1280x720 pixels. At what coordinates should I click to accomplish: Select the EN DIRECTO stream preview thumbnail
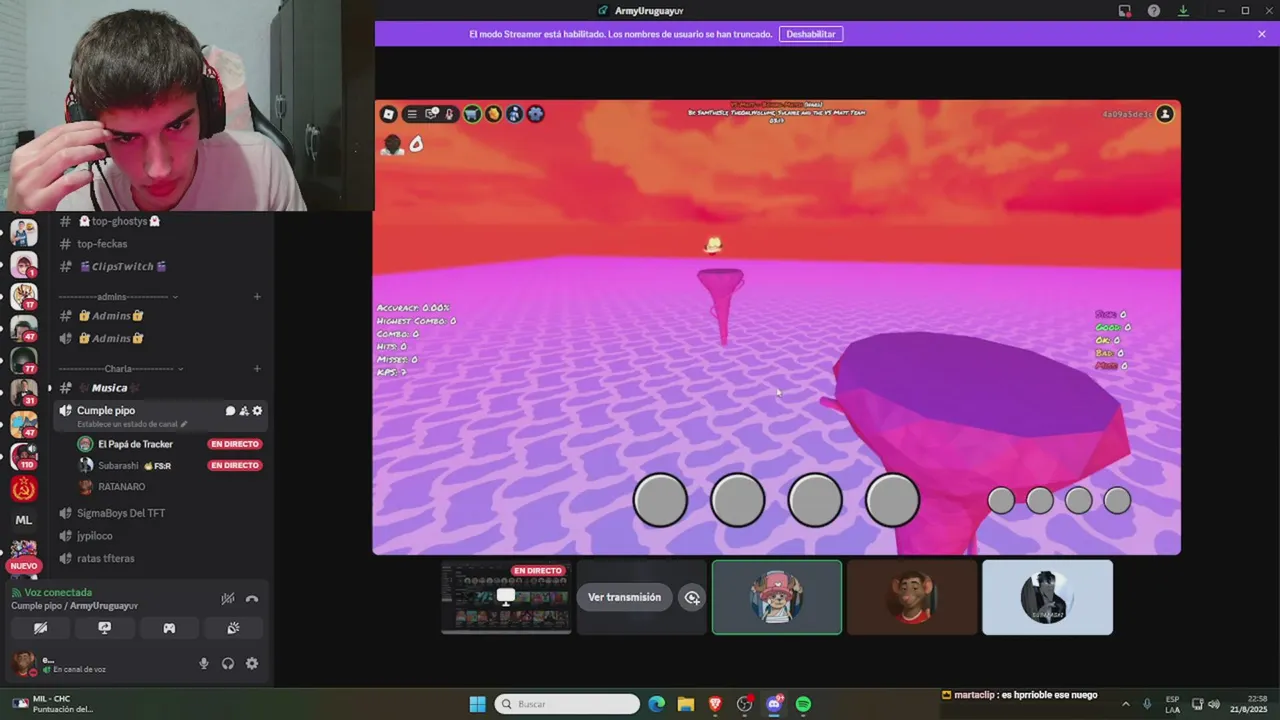(x=506, y=598)
